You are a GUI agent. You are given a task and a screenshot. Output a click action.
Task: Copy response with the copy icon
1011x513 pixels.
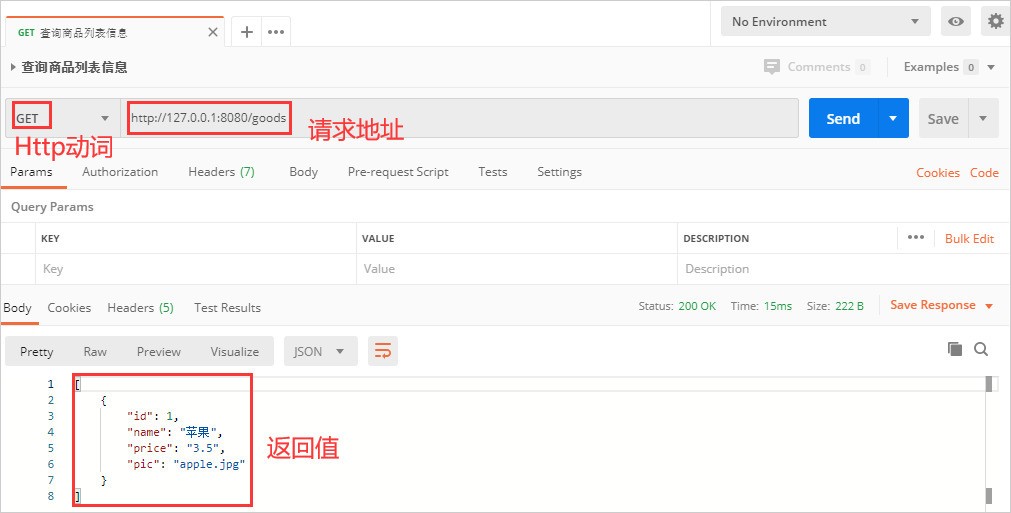(x=955, y=349)
